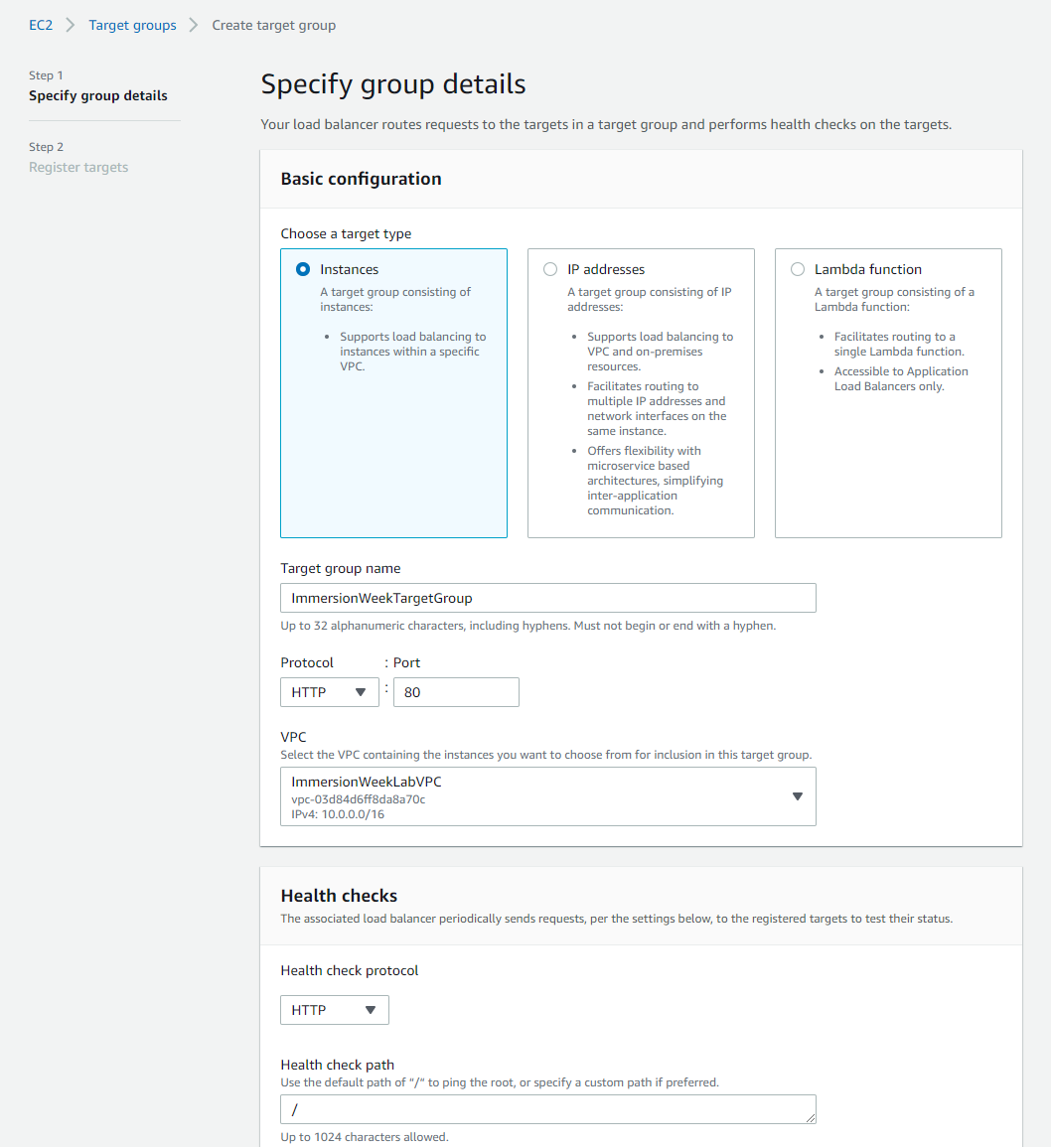Click the Create target group breadcrumb text
This screenshot has height=1148, width=1051.
click(x=274, y=25)
